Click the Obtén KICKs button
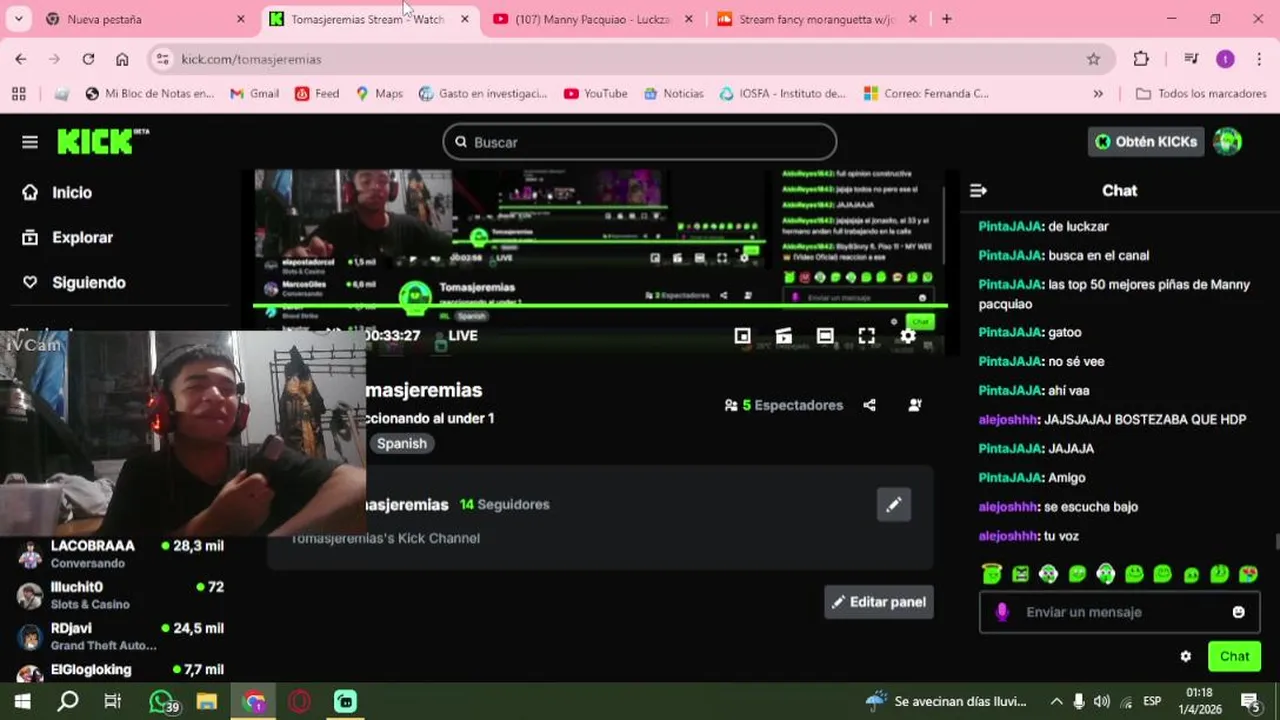 pyautogui.click(x=1146, y=142)
